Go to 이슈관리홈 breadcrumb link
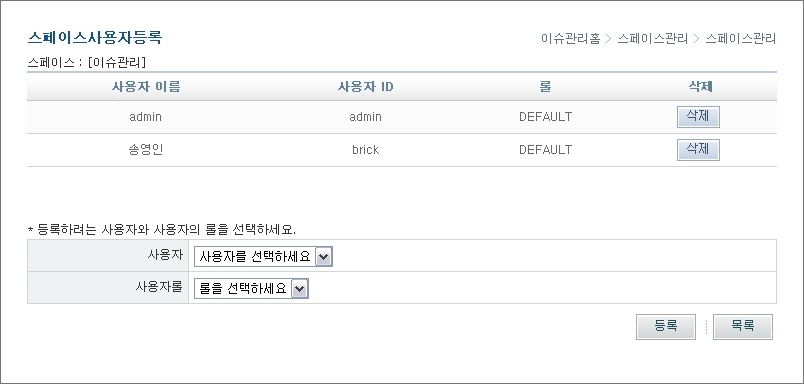Image resolution: width=804 pixels, height=384 pixels. pos(570,38)
